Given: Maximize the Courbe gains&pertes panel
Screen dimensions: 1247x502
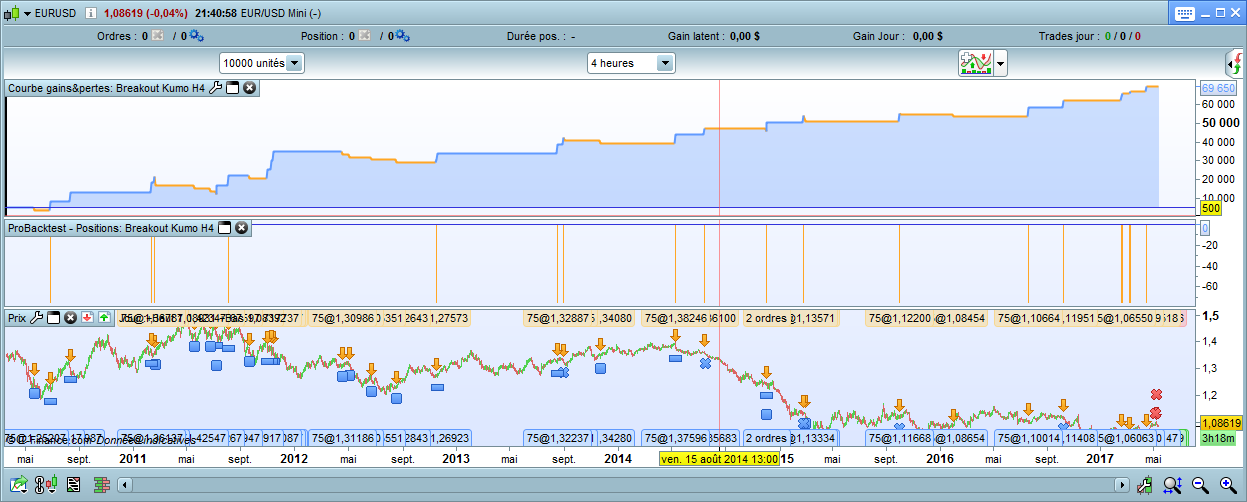Looking at the screenshot, I should pyautogui.click(x=233, y=88).
